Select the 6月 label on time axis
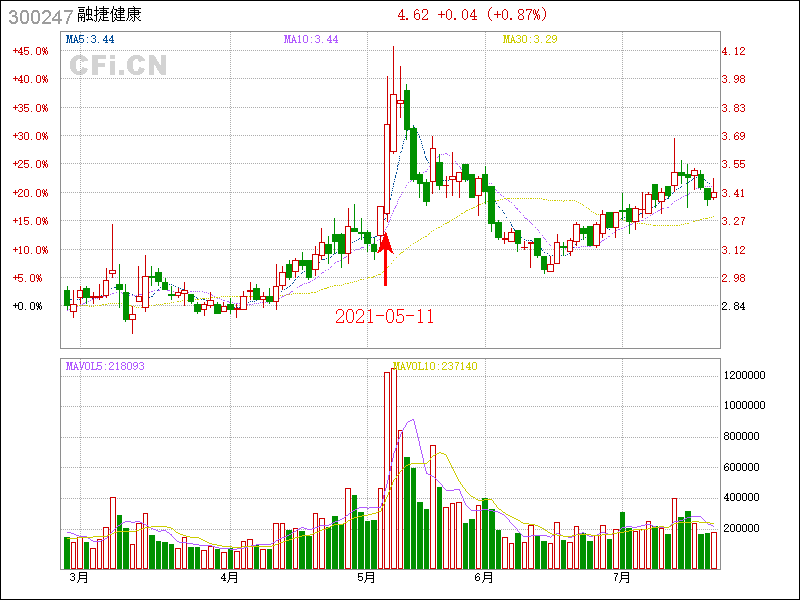This screenshot has width=800, height=600. [484, 577]
